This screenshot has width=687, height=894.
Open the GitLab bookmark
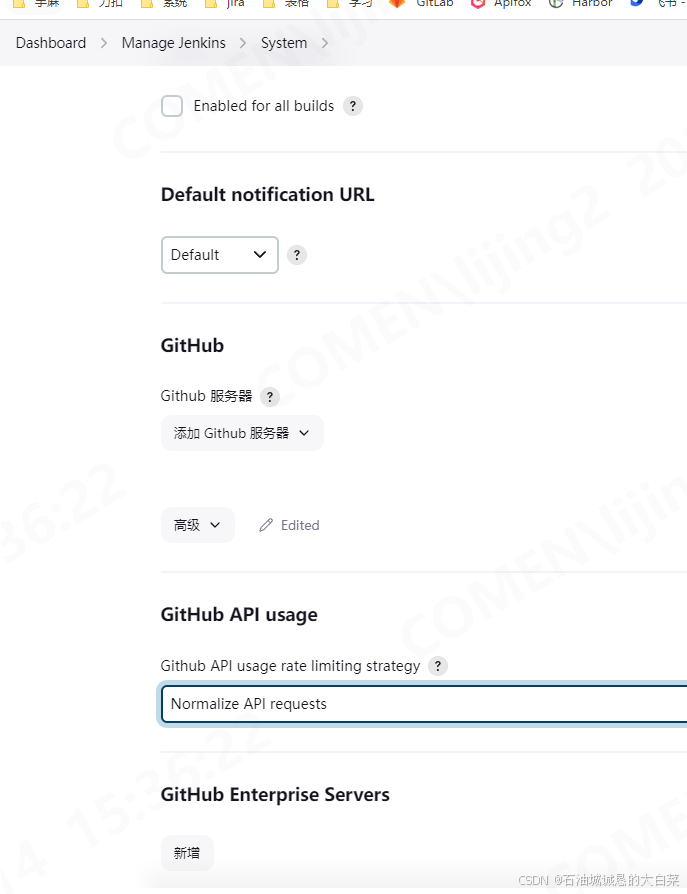pyautogui.click(x=422, y=3)
